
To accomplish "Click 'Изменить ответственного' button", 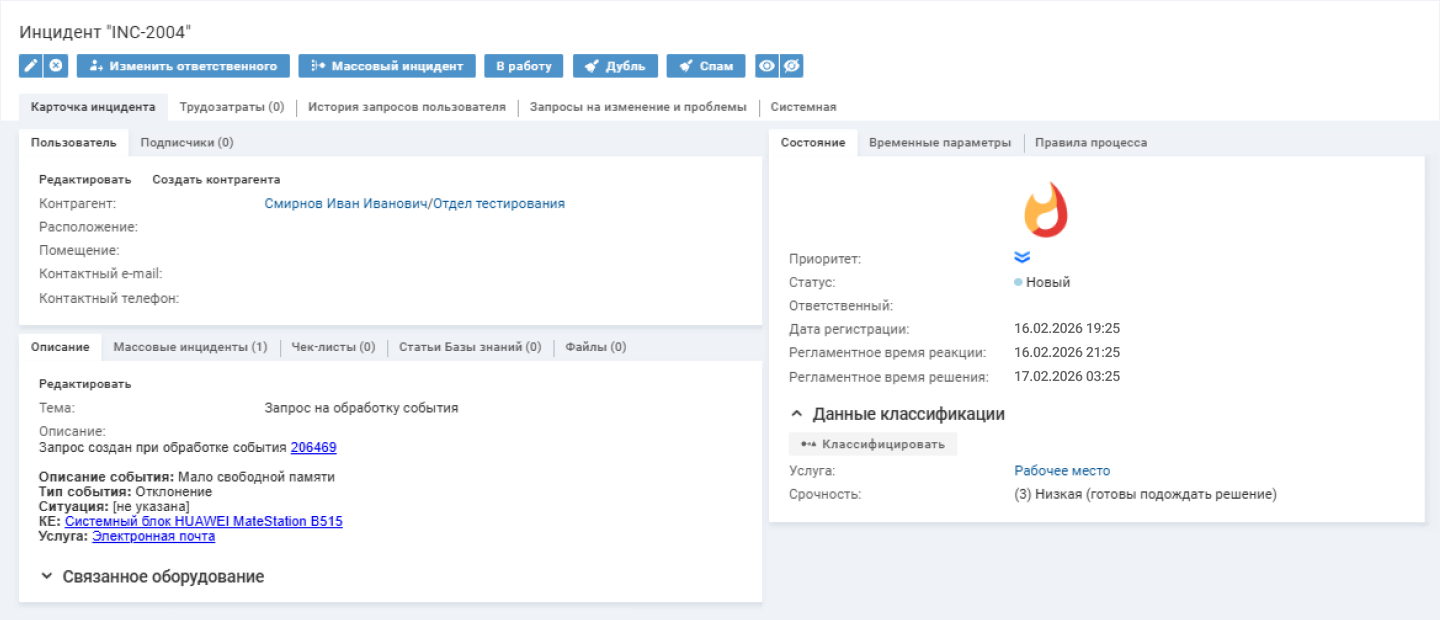I will [183, 66].
